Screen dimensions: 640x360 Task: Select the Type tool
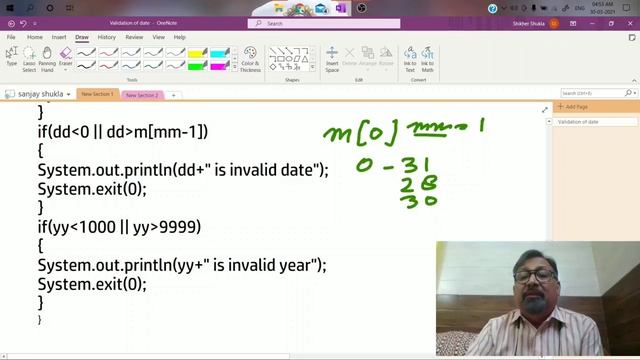point(11,56)
